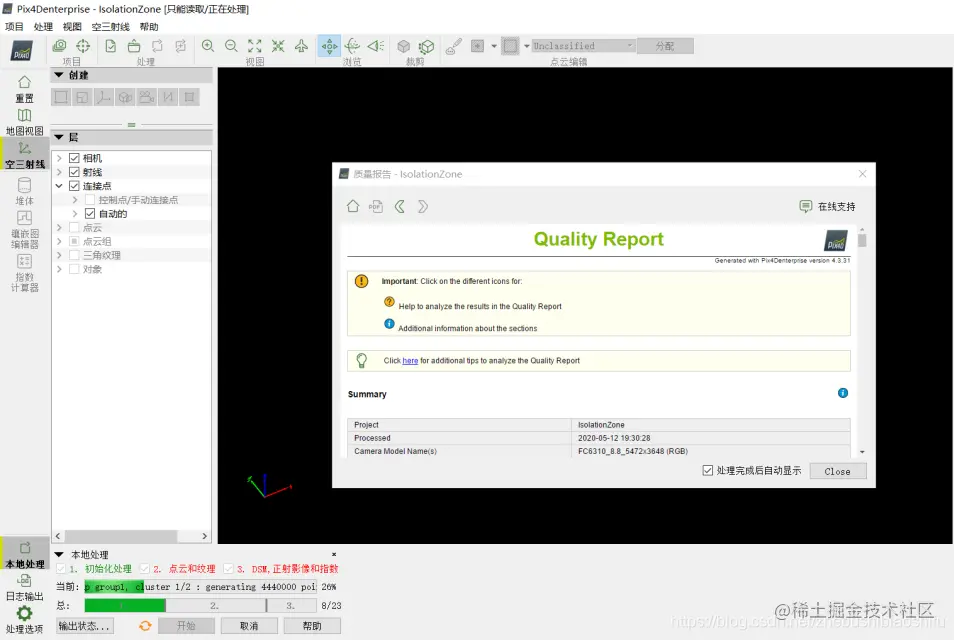Open the 空三射线 menu
The height and width of the screenshot is (640, 954).
(x=111, y=26)
